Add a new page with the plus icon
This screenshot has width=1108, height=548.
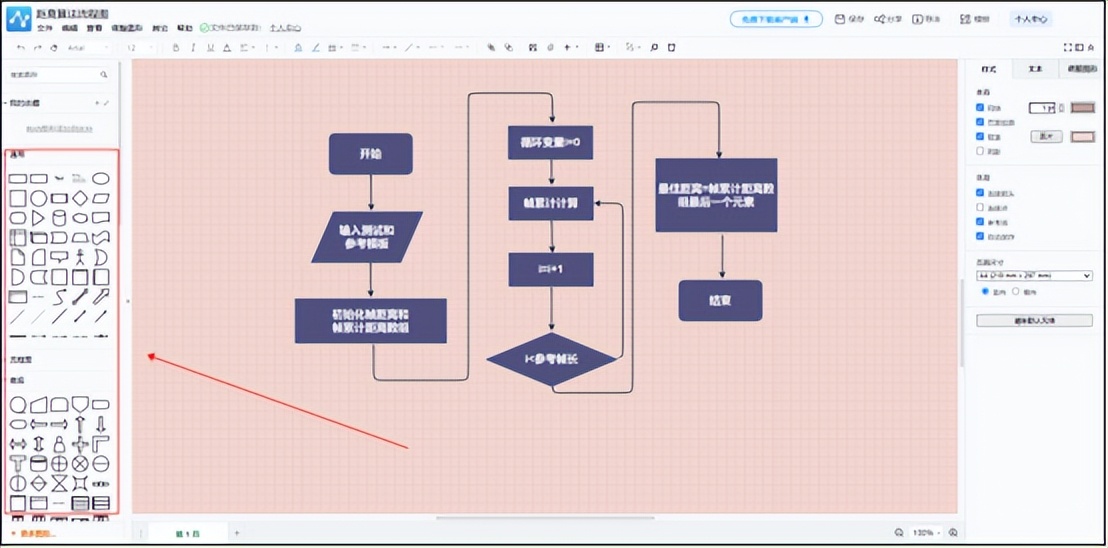tap(237, 532)
